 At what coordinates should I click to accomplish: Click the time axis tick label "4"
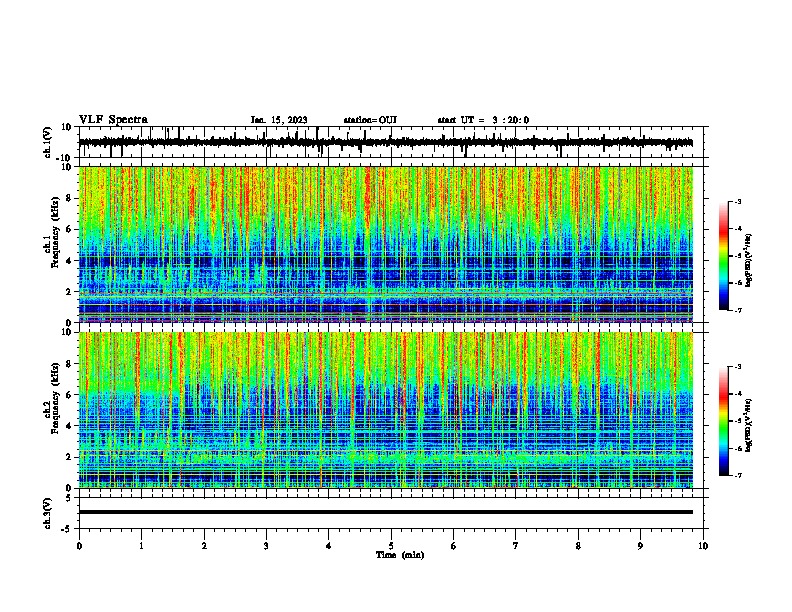328,546
